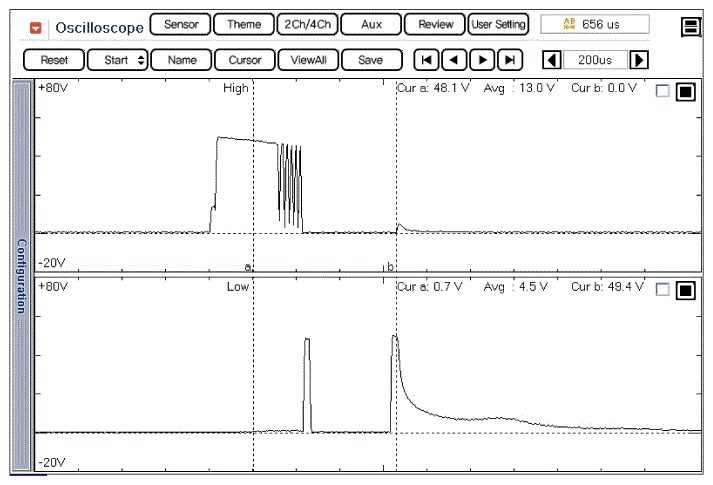Increase time base right of 200us
The image size is (713, 485).
(x=639, y=60)
